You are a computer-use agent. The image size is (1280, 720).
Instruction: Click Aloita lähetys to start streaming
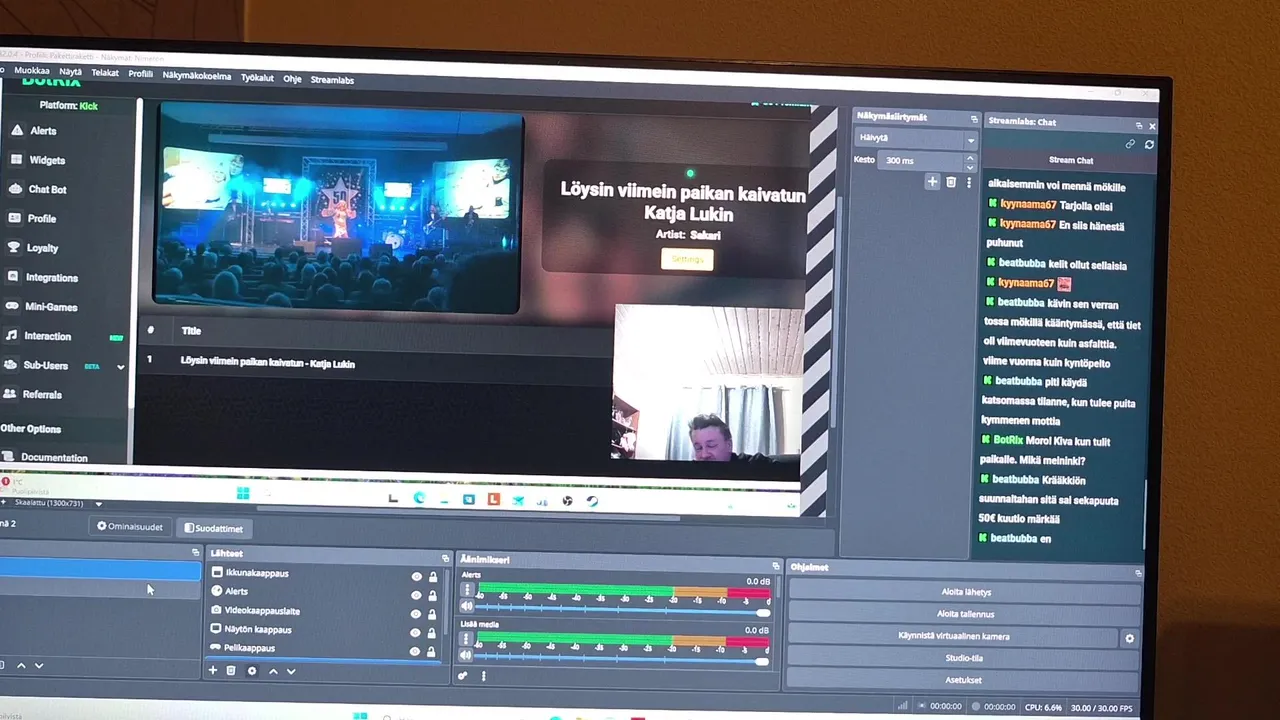pyautogui.click(x=964, y=592)
